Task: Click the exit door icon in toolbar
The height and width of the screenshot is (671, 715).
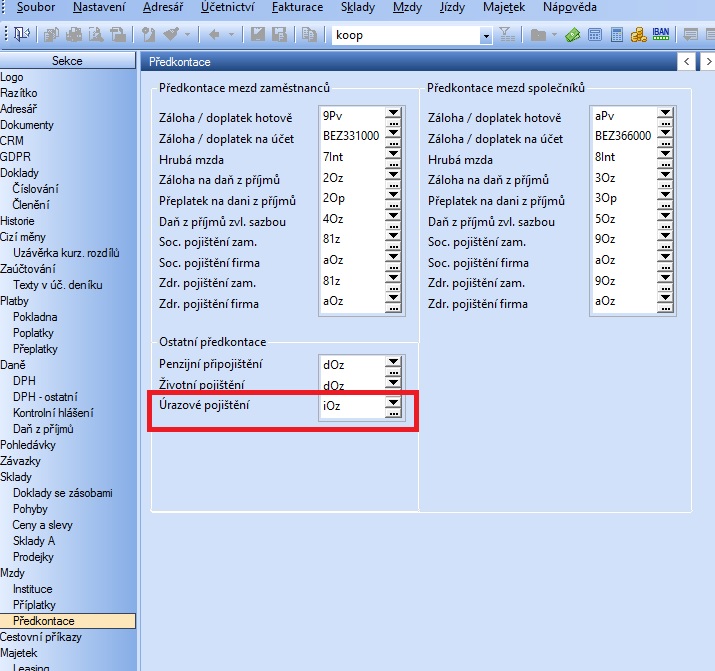Action: (21, 35)
